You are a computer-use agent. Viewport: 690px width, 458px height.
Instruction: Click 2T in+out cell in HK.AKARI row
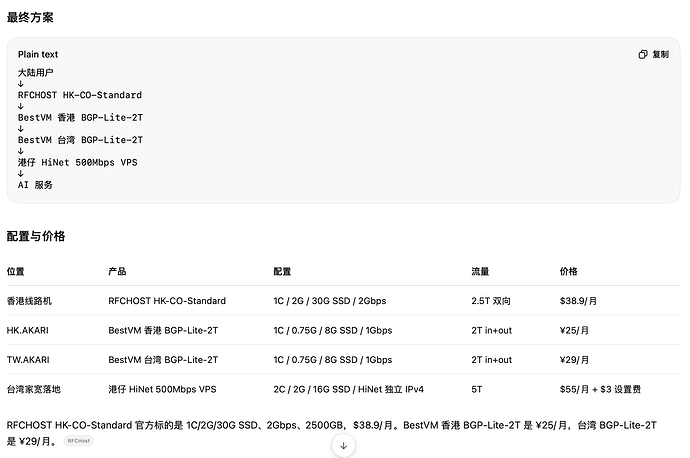(492, 330)
